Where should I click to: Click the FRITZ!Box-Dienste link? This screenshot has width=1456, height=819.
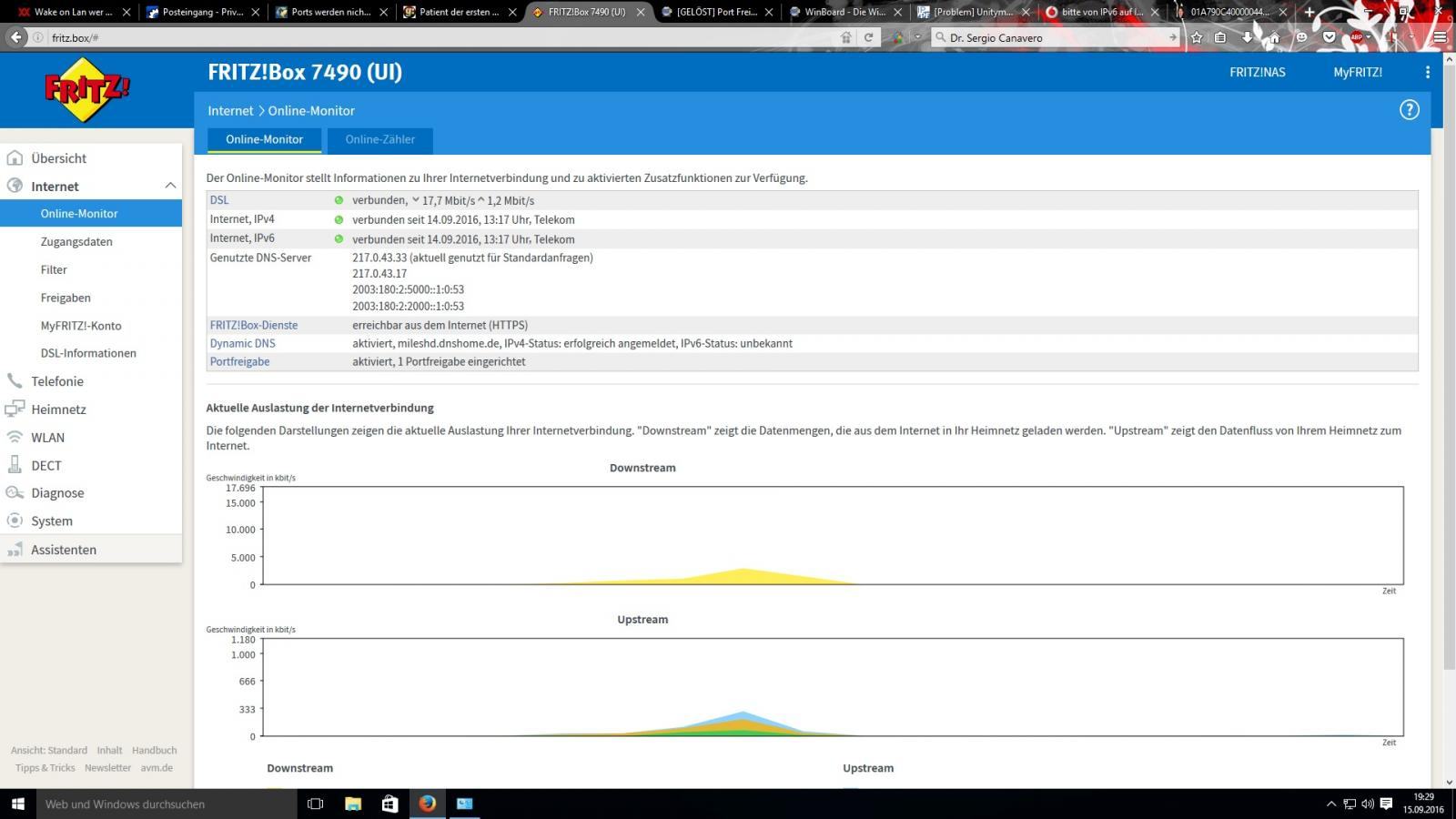[x=254, y=325]
